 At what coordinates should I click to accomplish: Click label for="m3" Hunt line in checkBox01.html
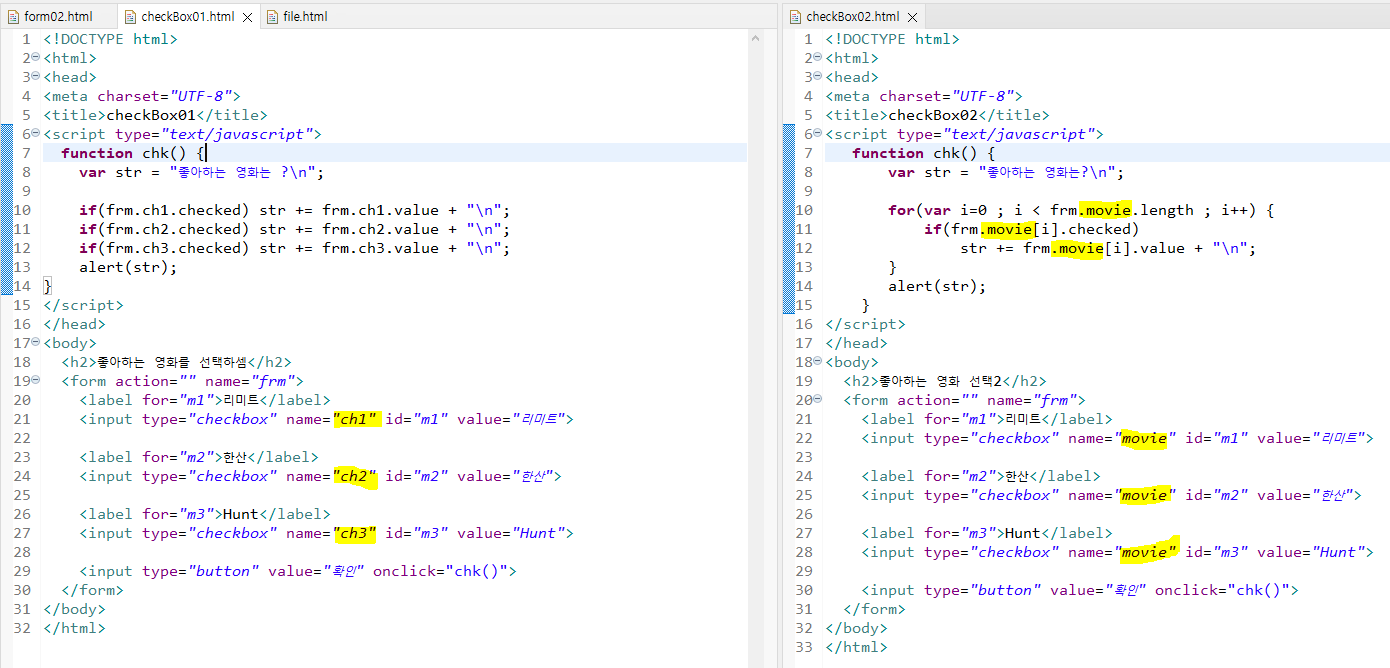click(x=205, y=514)
